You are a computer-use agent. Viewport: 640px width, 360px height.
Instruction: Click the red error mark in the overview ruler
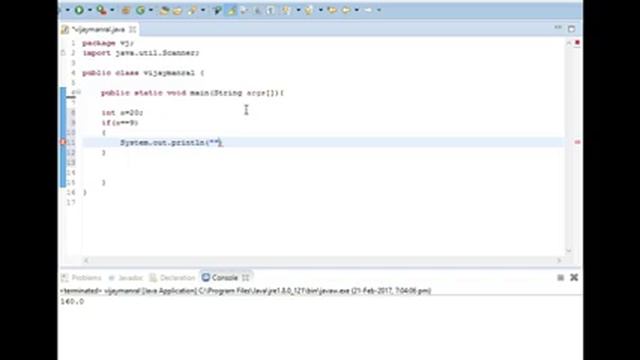click(577, 142)
